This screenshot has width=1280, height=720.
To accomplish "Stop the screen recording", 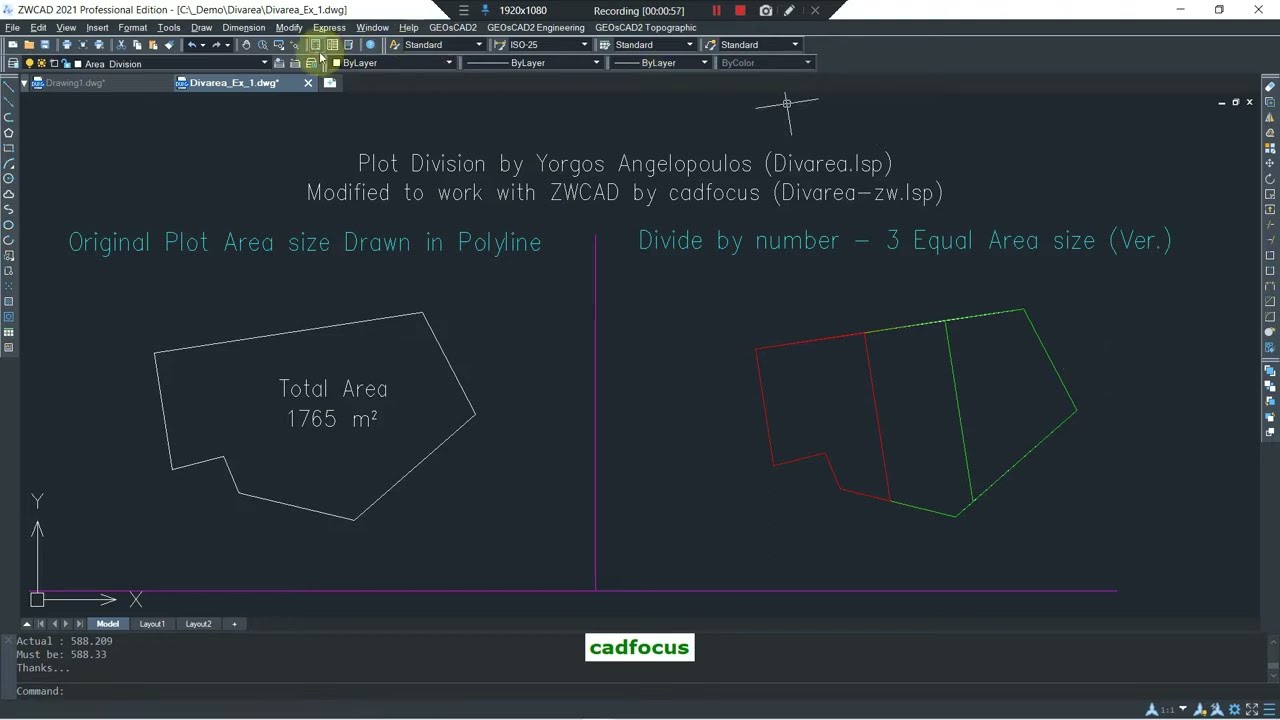I will click(740, 10).
